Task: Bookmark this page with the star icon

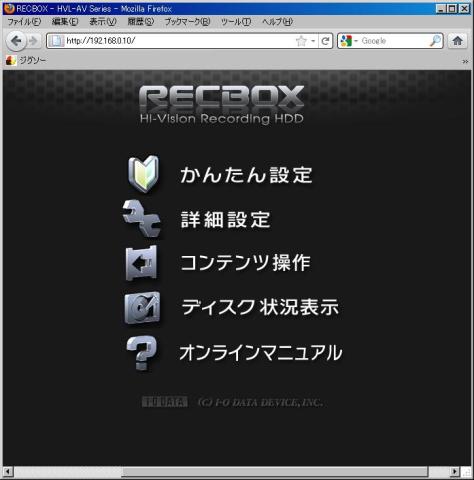Action: (301, 41)
